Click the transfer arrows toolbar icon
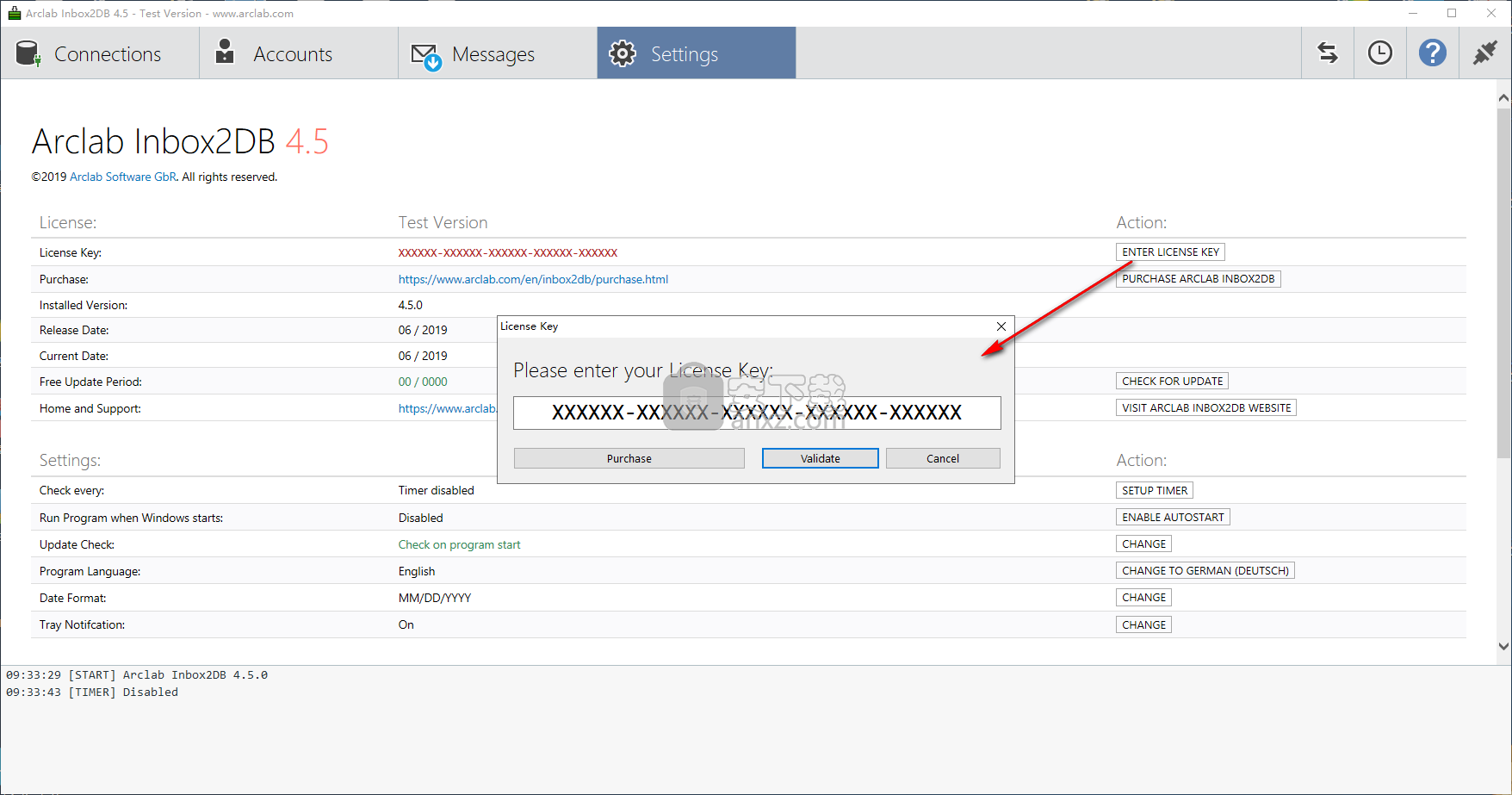This screenshot has height=795, width=1512. coord(1328,53)
